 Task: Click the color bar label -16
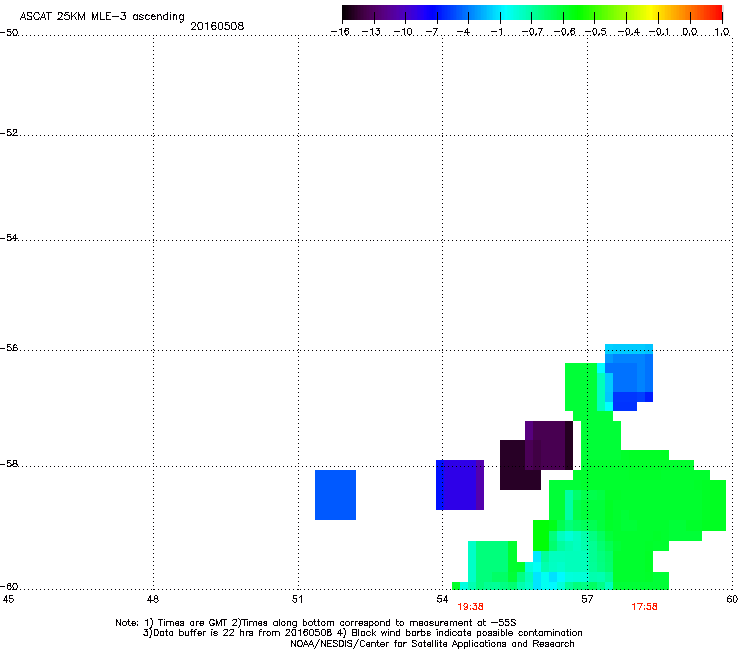[x=340, y=32]
